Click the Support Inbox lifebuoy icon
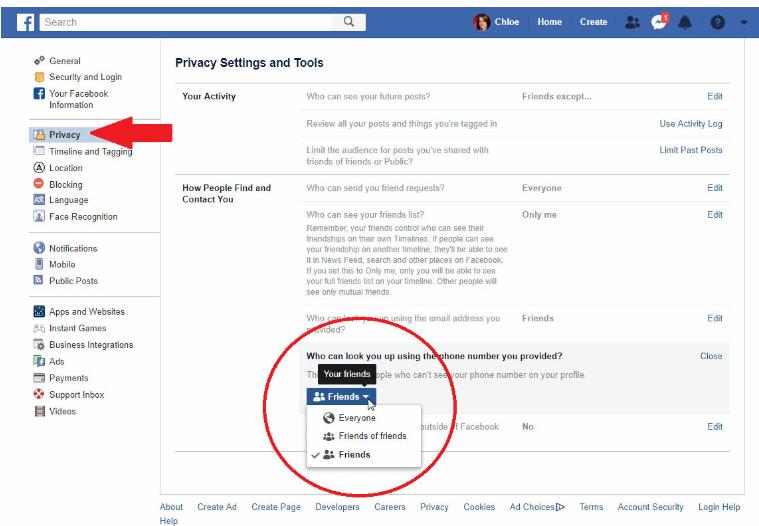Screen dimensions: 759x526 (39, 394)
